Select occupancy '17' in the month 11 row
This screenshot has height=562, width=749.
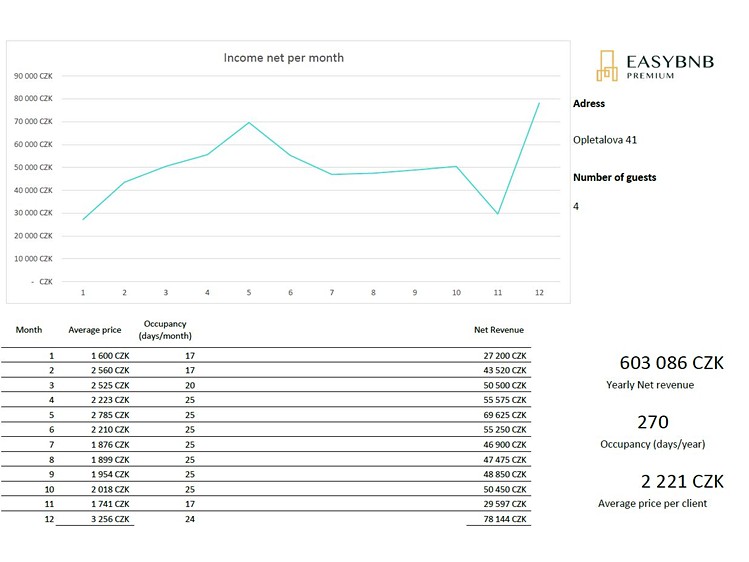point(190,504)
